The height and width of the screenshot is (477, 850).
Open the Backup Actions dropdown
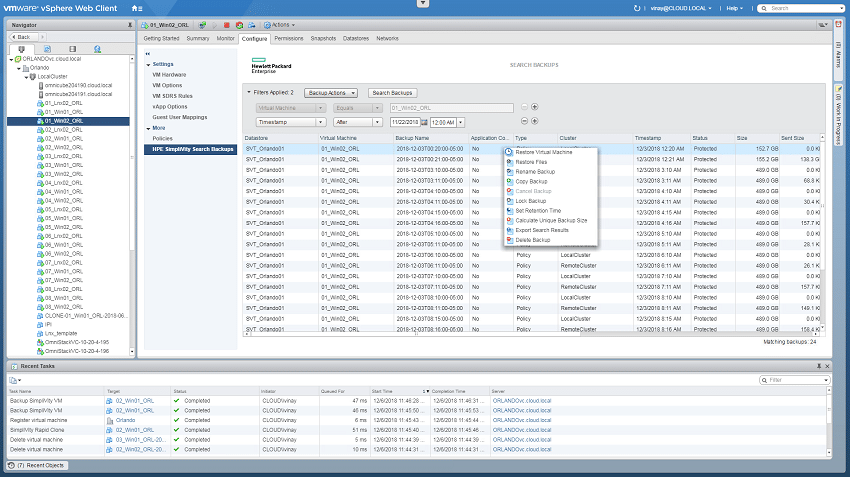point(331,93)
